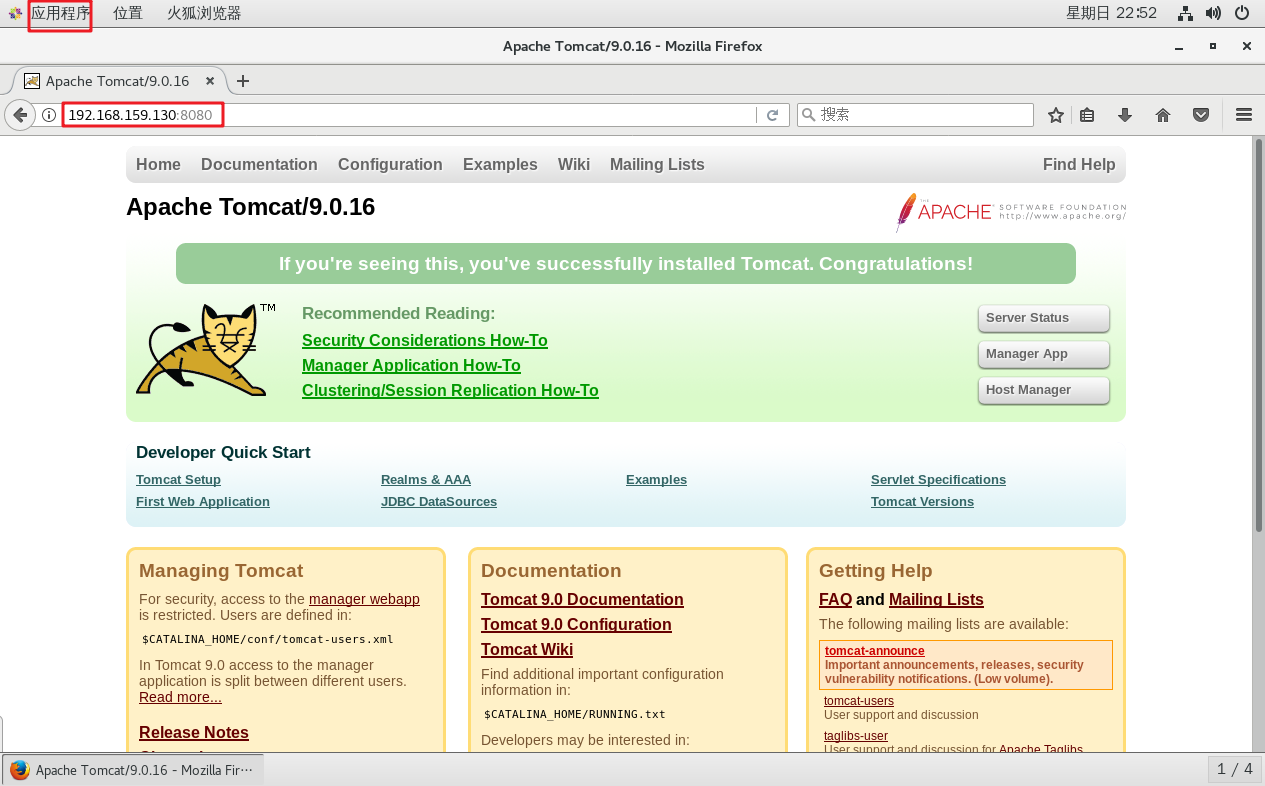Image resolution: width=1265 pixels, height=786 pixels.
Task: Click the Mailing Lists link under Getting Help
Action: click(x=936, y=600)
